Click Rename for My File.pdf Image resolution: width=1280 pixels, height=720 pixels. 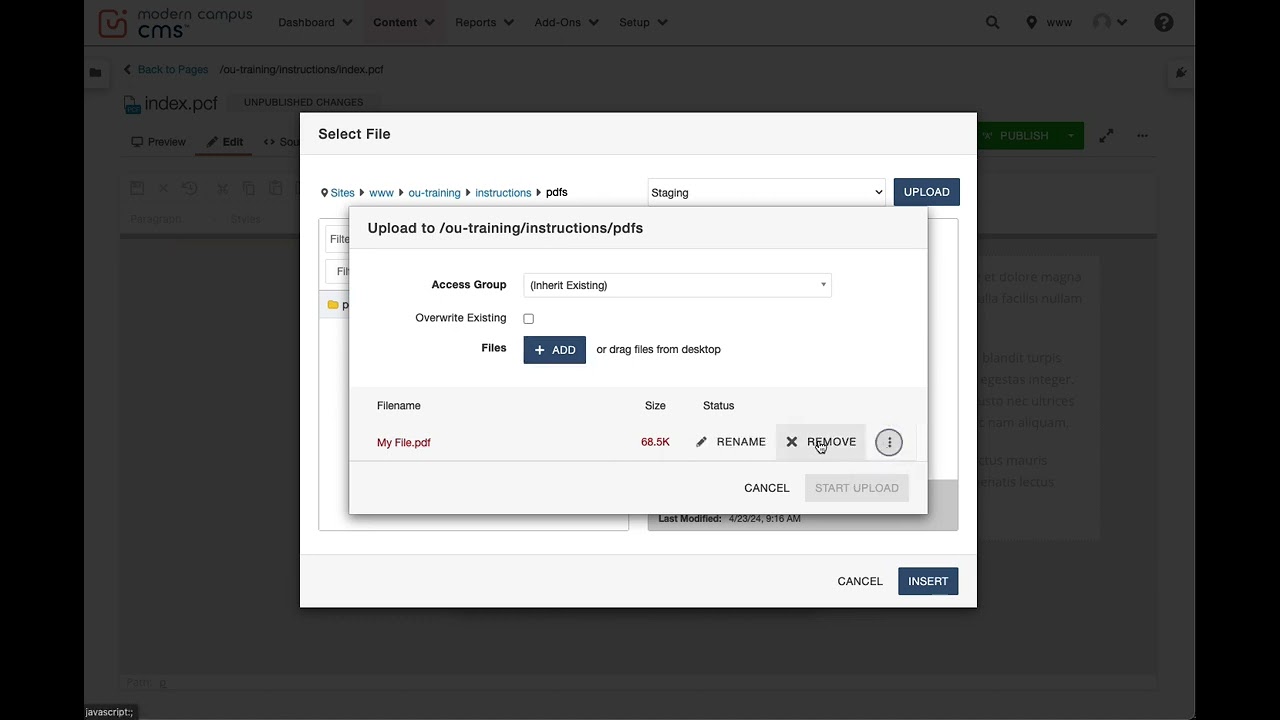(731, 442)
